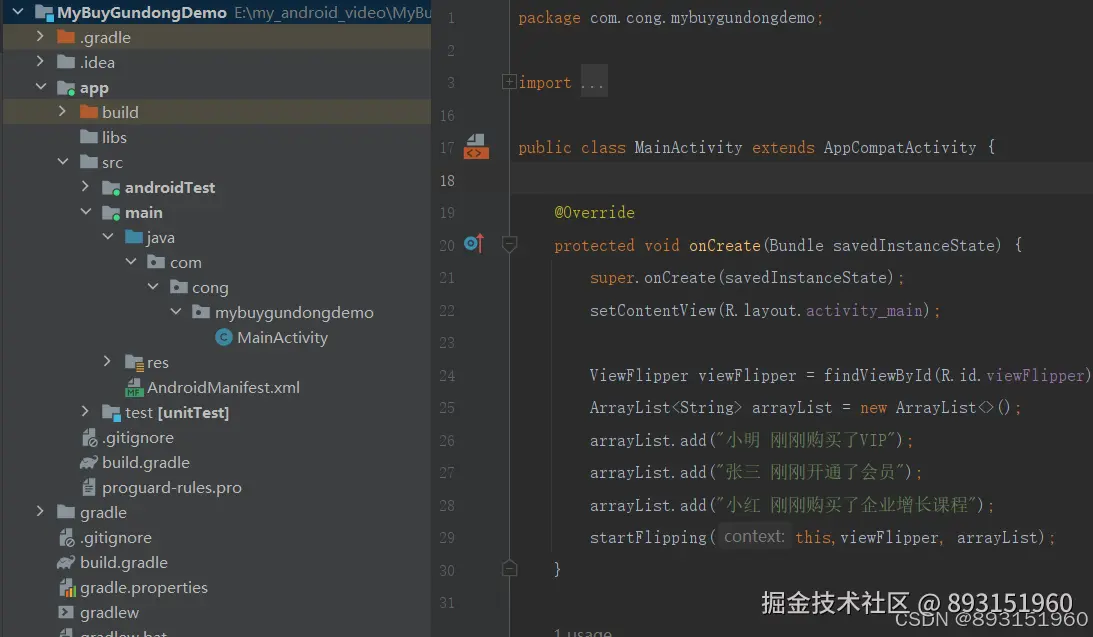Click the collapsed import ellipsis placeholder
Viewport: 1093px width, 637px height.
click(x=593, y=82)
